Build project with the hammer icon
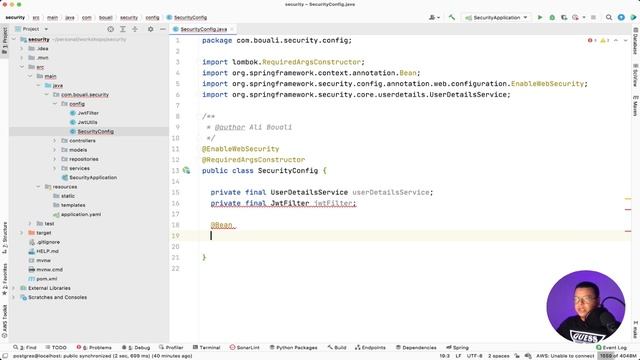Viewport: 640px width, 360px height. [451, 18]
